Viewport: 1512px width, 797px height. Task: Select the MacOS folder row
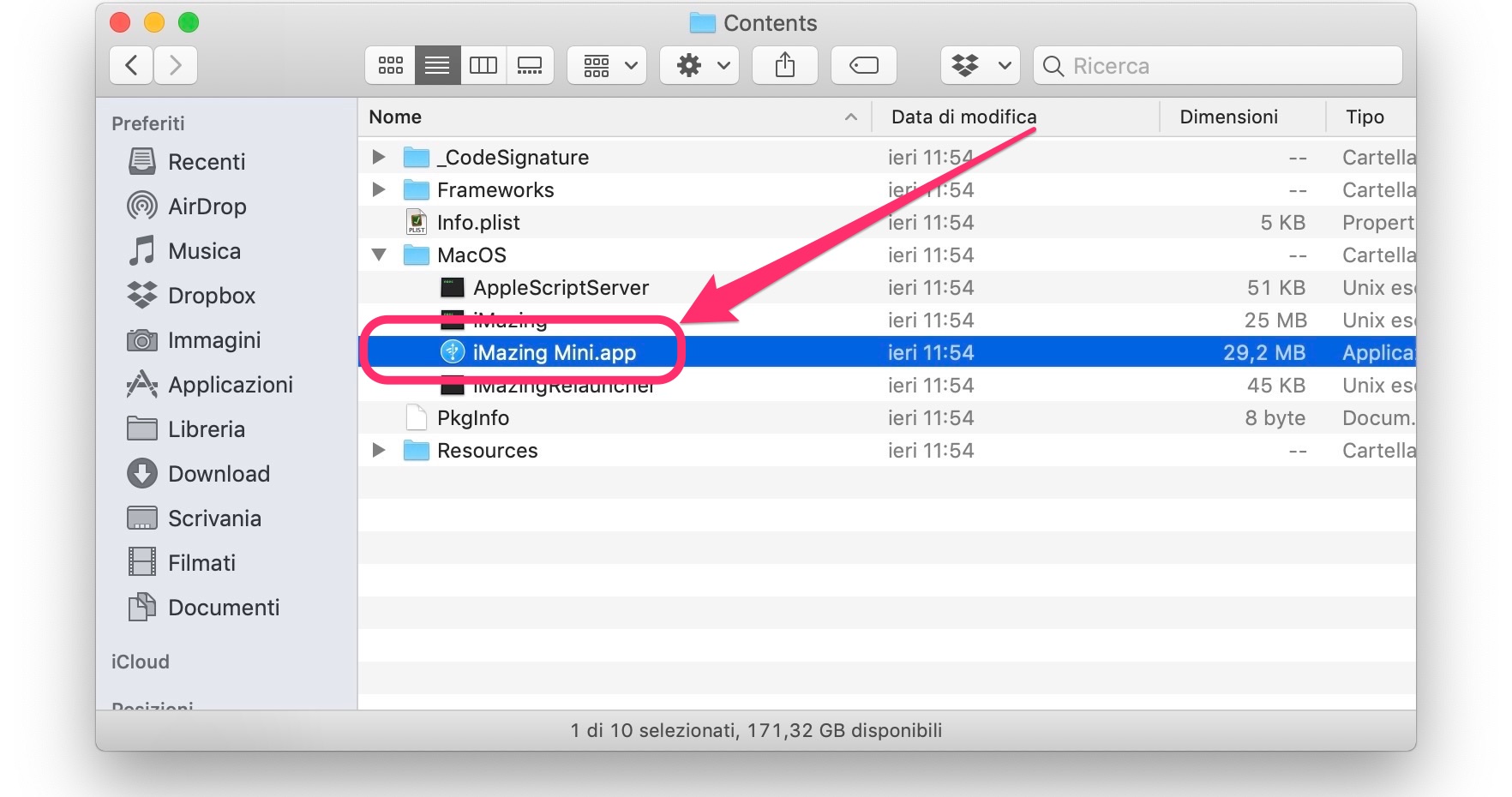(x=887, y=255)
